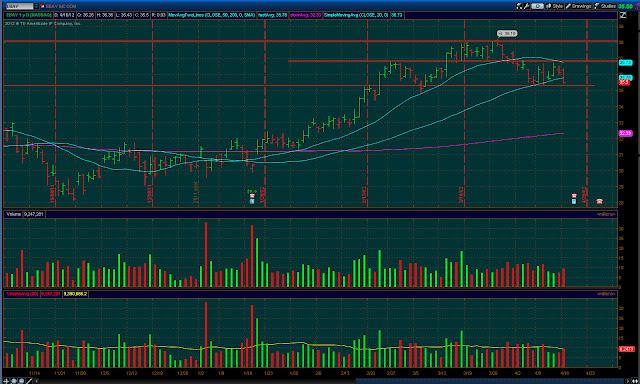Click the green last price in toolbar

click(x=625, y=6)
